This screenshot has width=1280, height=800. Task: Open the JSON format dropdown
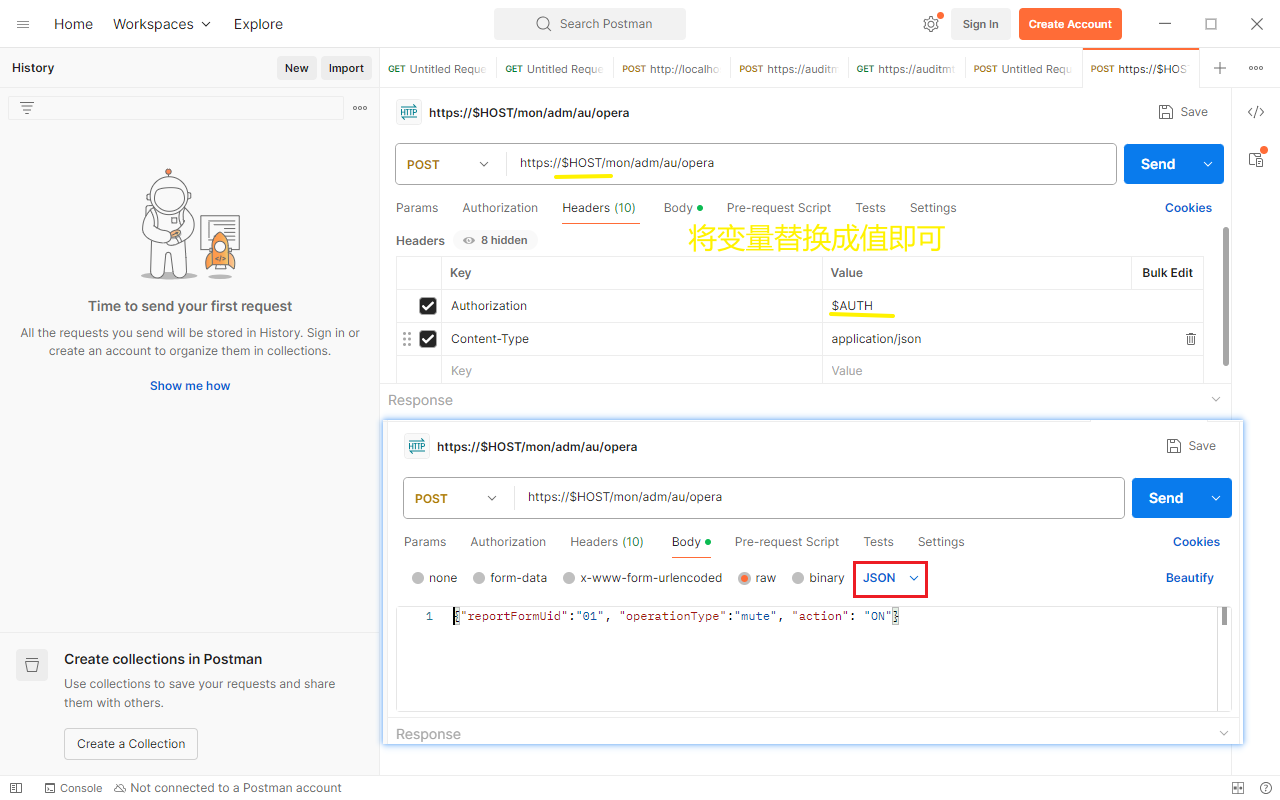pos(890,578)
